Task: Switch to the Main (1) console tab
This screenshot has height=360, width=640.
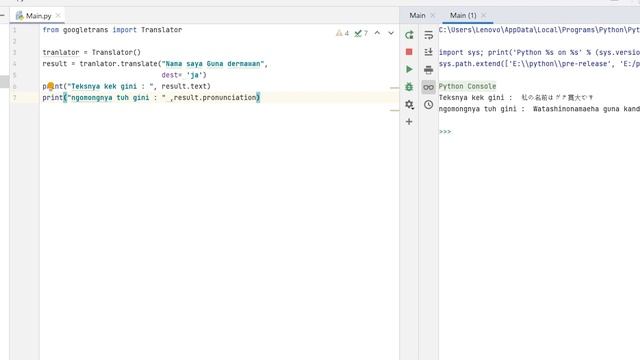Action: click(463, 16)
